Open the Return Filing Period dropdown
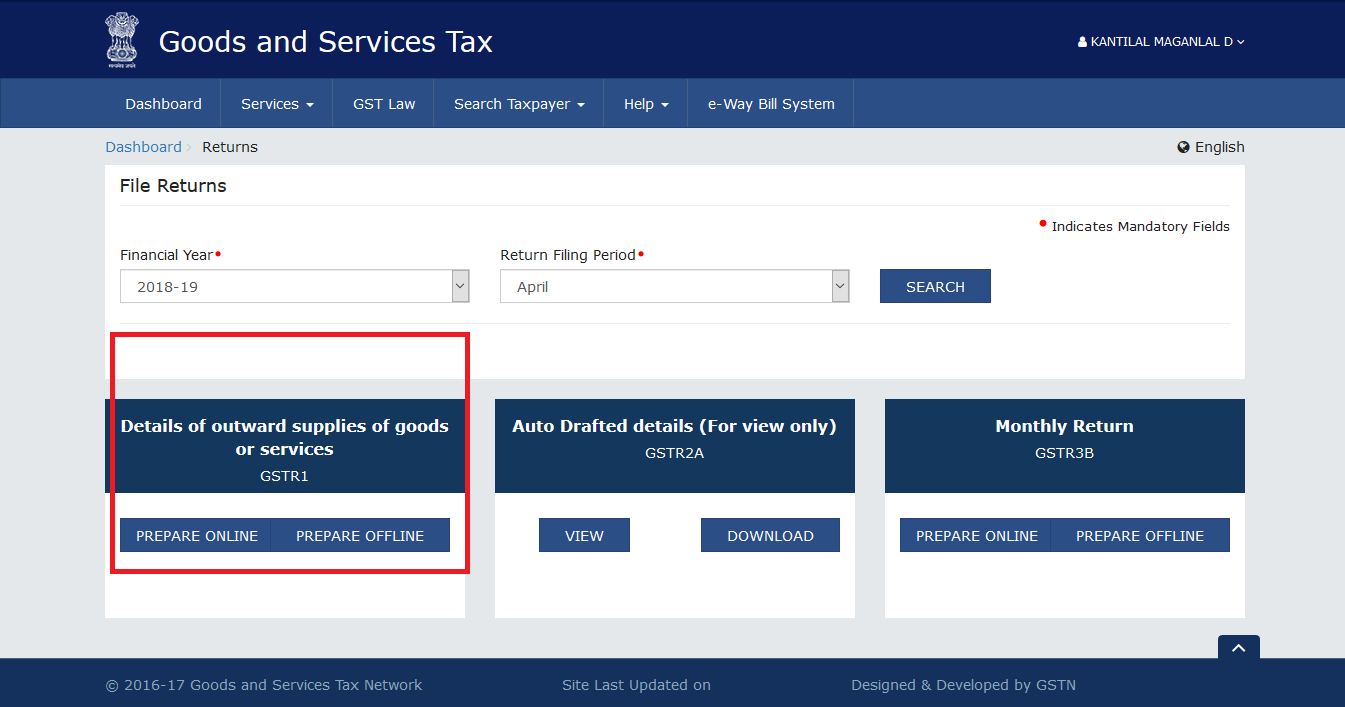This screenshot has height=707, width=1345. coord(674,287)
